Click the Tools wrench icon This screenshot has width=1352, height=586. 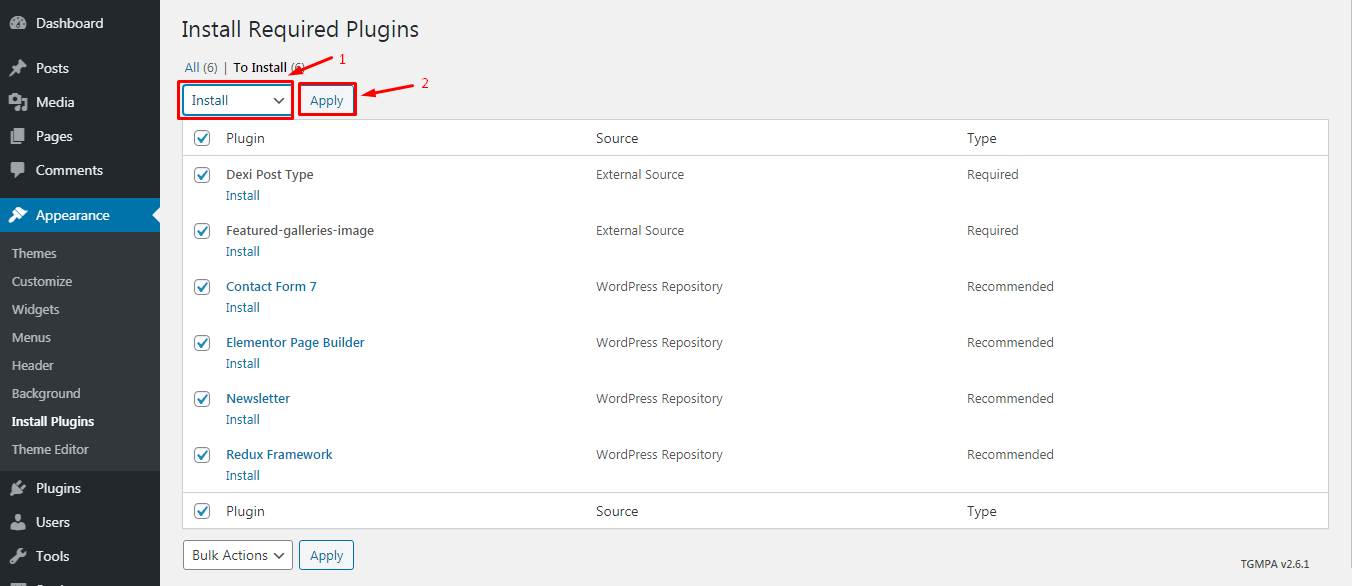[18, 556]
